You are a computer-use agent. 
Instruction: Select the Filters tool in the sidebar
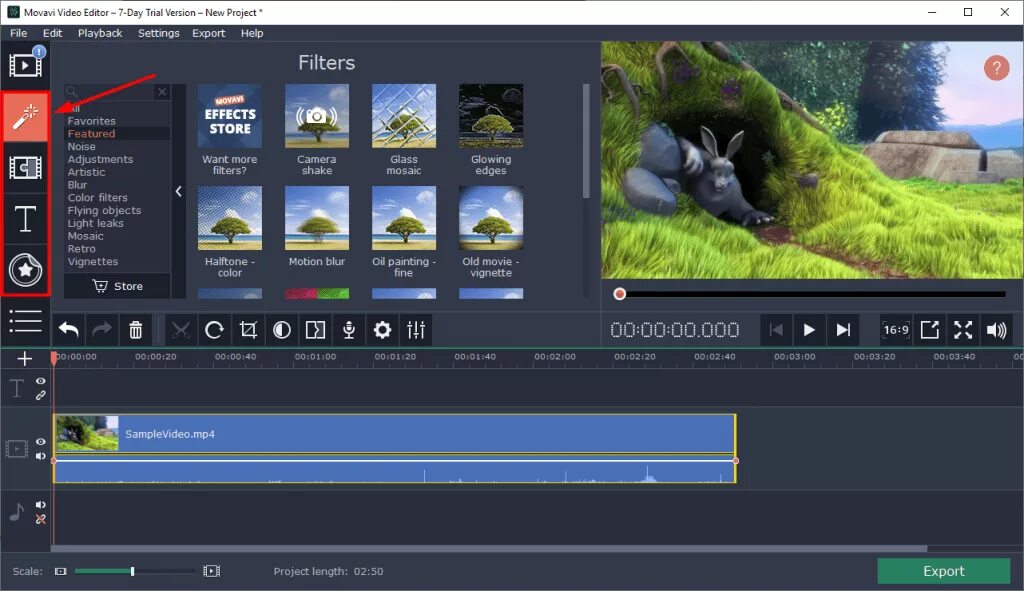(x=25, y=115)
